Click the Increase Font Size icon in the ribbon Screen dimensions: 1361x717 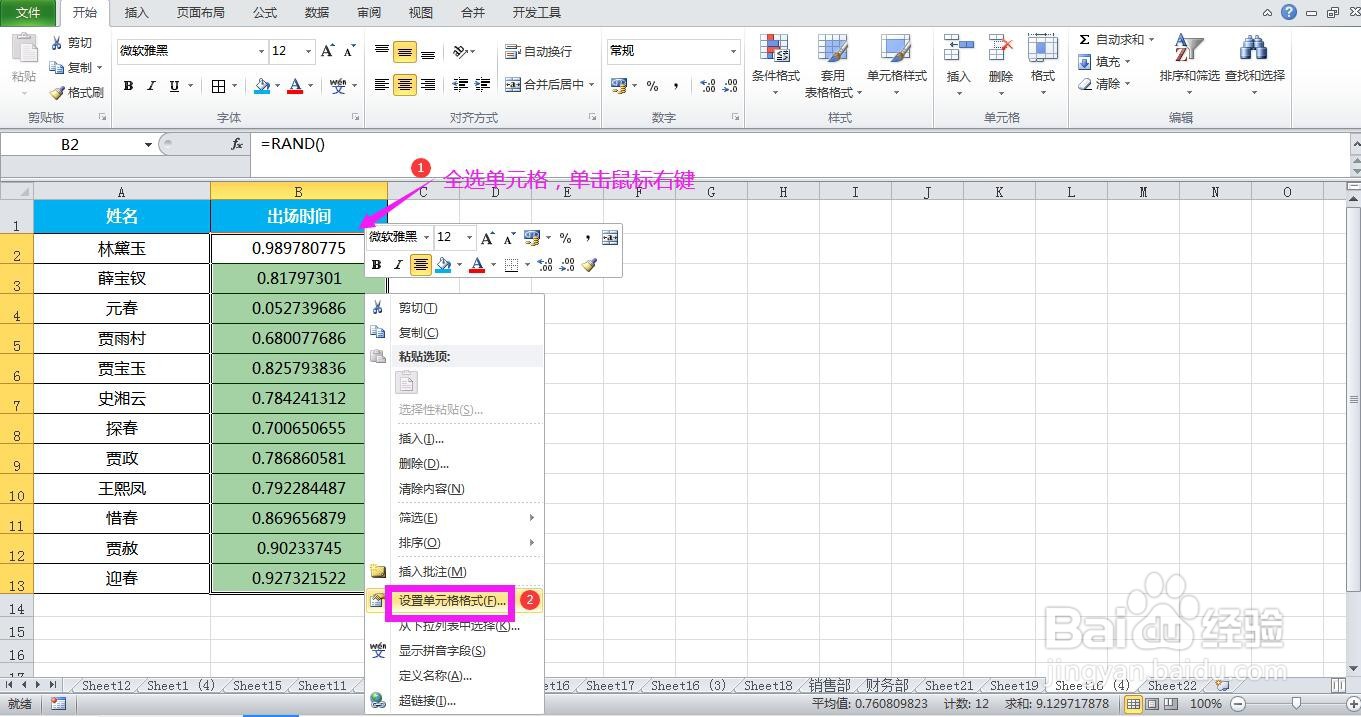click(x=329, y=51)
